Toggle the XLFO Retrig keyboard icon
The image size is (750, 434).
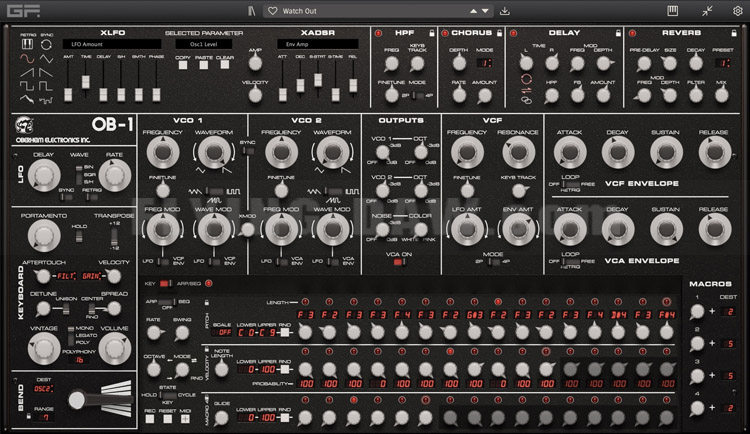[27, 45]
